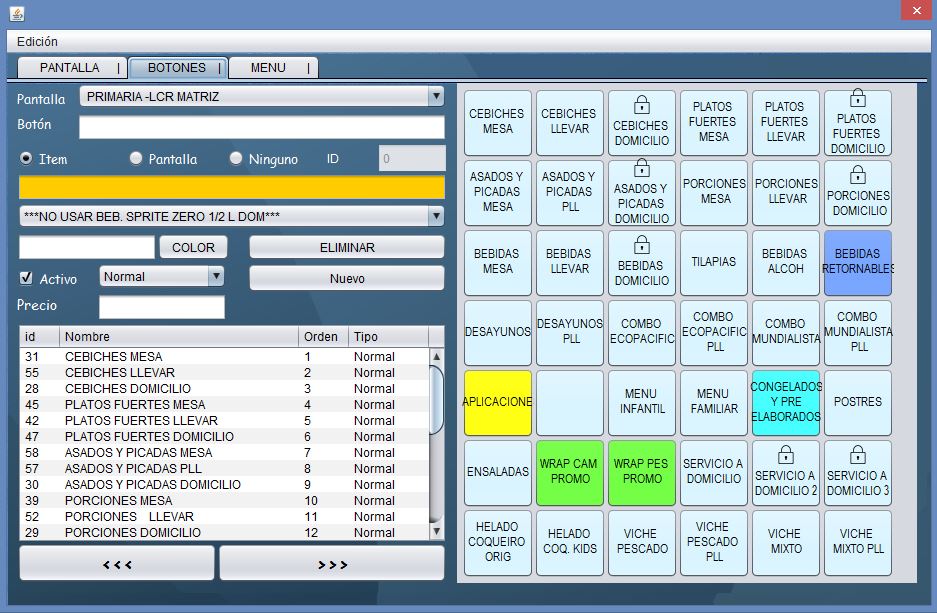Image resolution: width=937 pixels, height=613 pixels.
Task: Select the Pantalla radio button
Action: tap(137, 159)
